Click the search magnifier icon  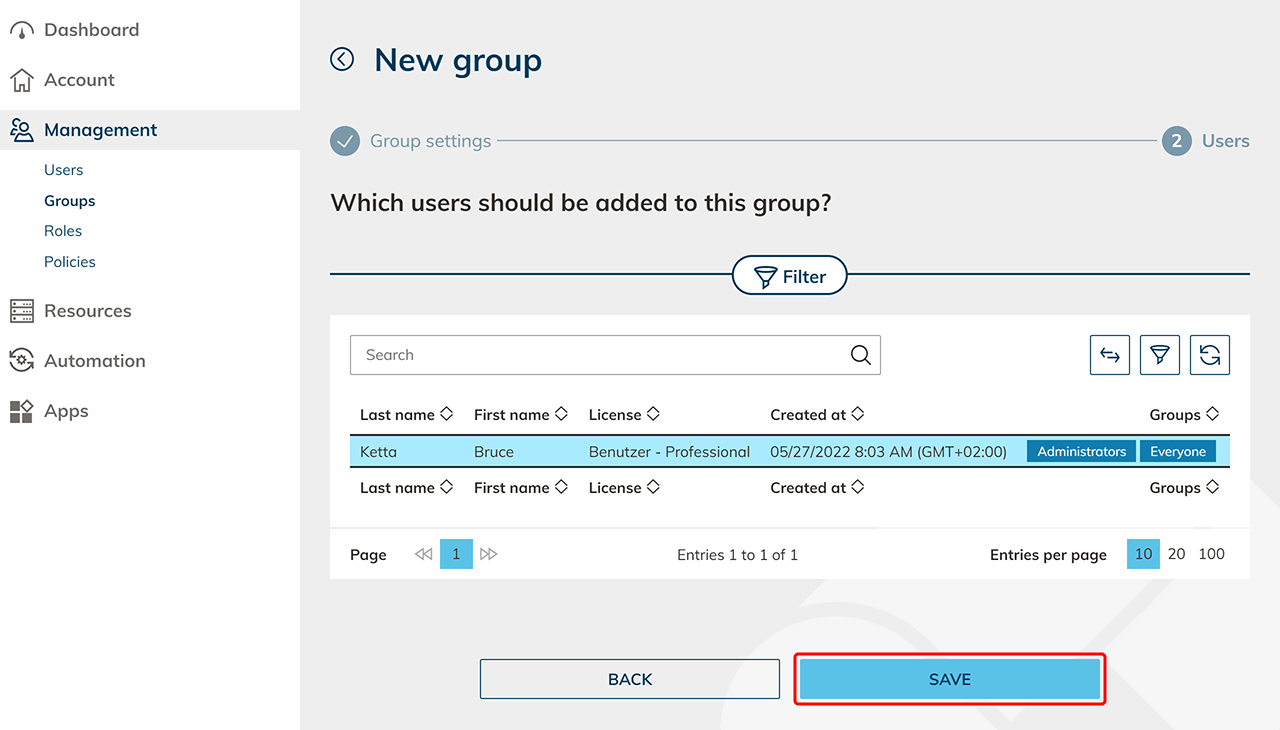860,355
